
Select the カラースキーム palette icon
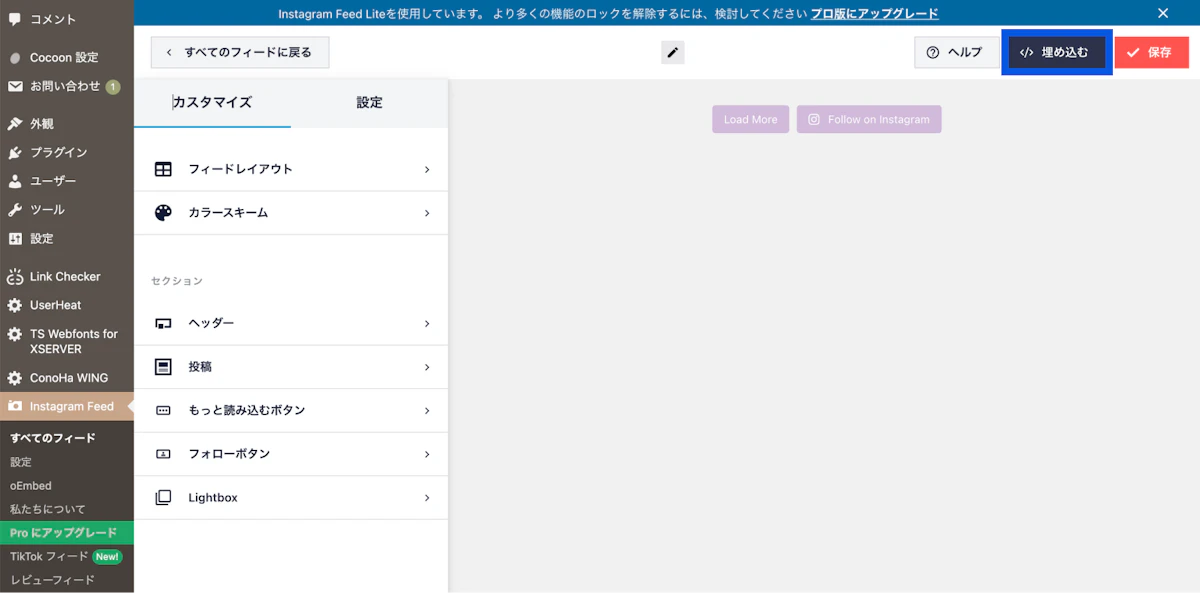point(163,212)
